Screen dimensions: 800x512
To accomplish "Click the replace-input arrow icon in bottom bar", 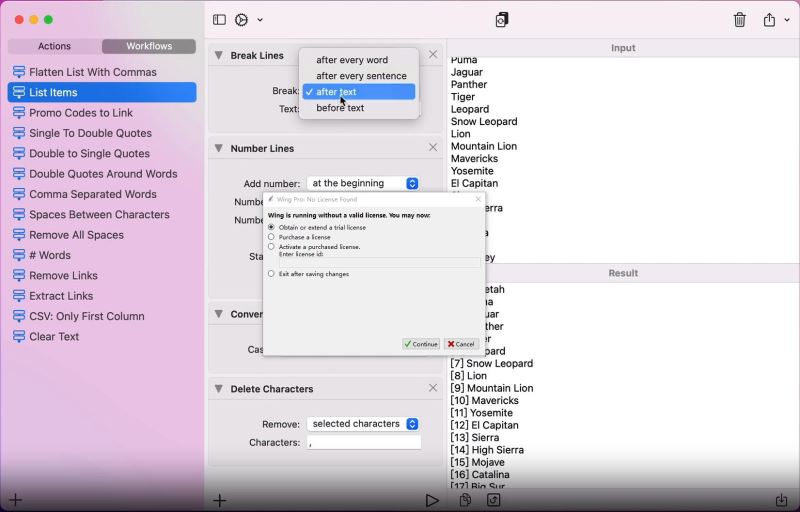I will coord(493,500).
